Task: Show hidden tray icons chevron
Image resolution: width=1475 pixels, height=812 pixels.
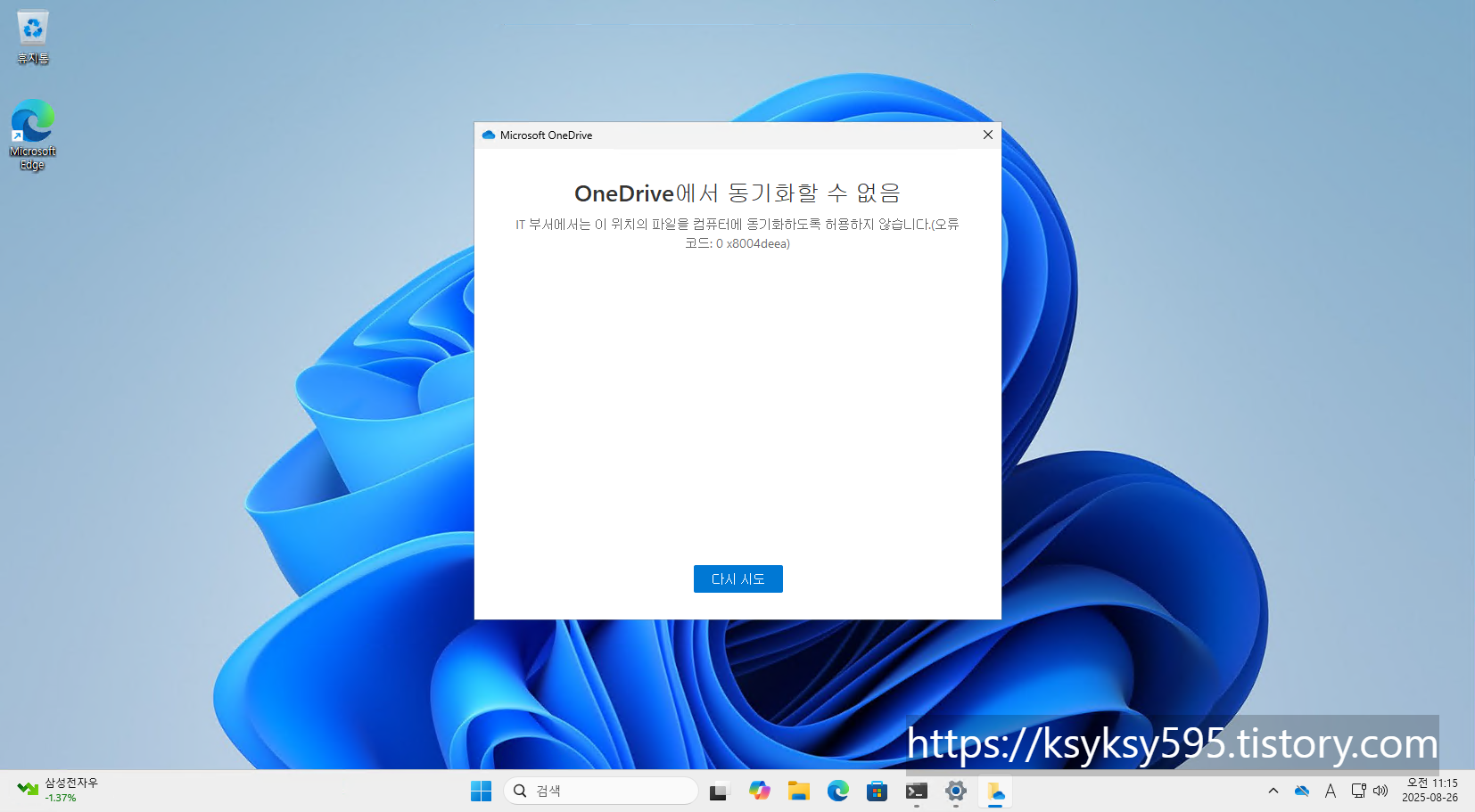Action: pyautogui.click(x=1273, y=791)
